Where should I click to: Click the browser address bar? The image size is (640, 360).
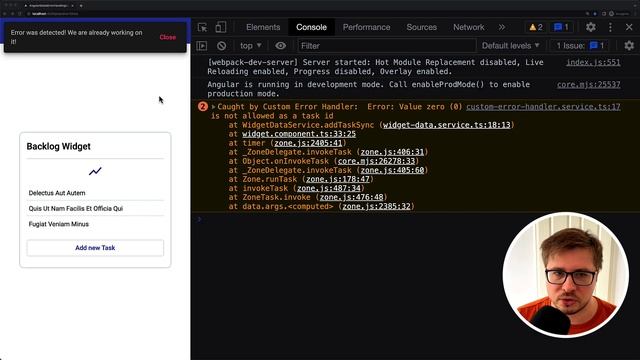point(302,13)
